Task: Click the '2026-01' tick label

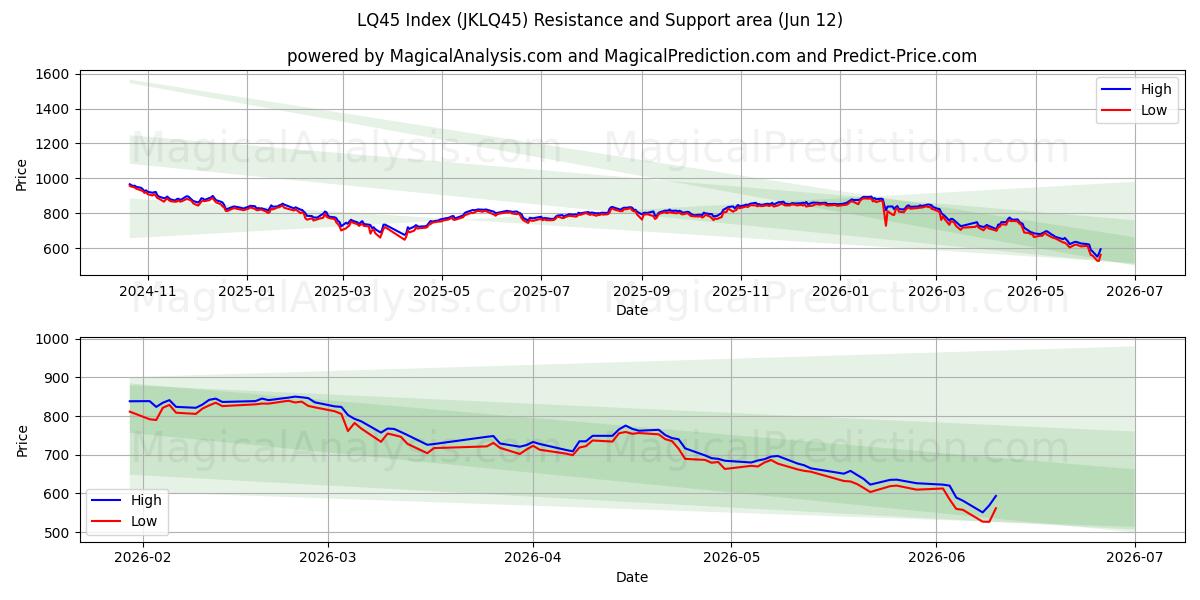Action: 840,291
